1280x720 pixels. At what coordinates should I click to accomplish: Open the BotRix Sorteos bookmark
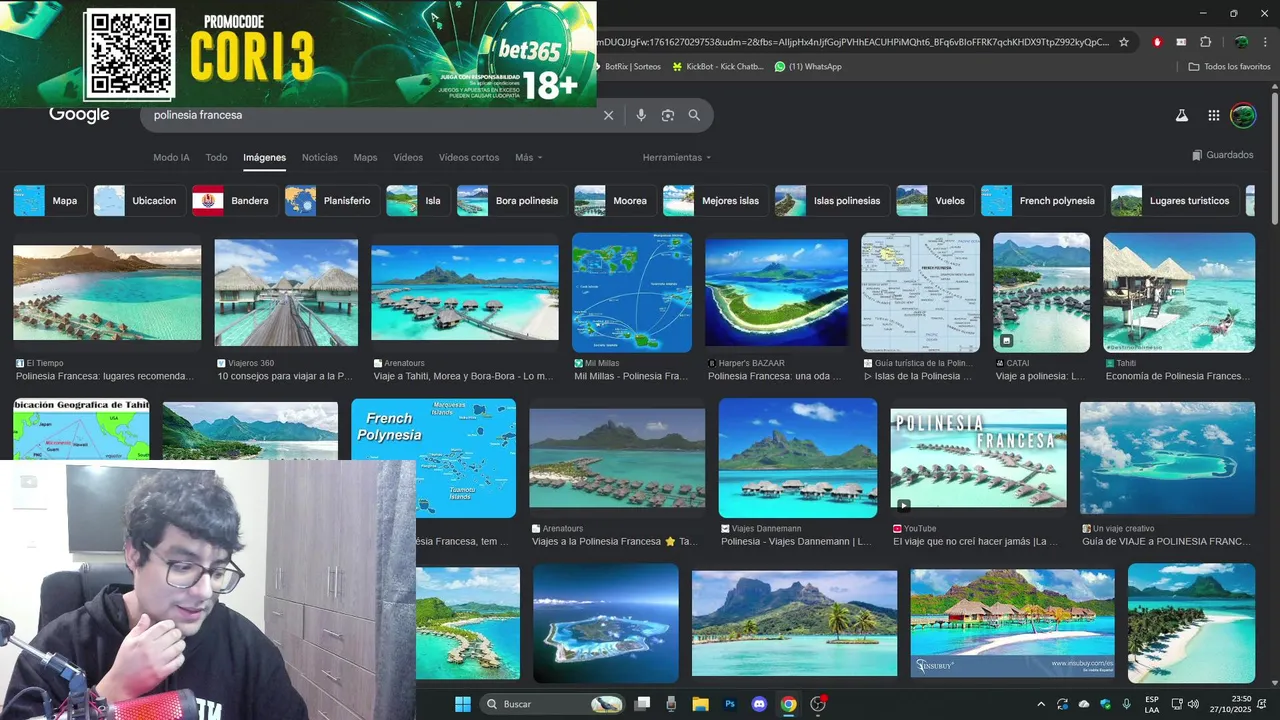click(x=627, y=66)
